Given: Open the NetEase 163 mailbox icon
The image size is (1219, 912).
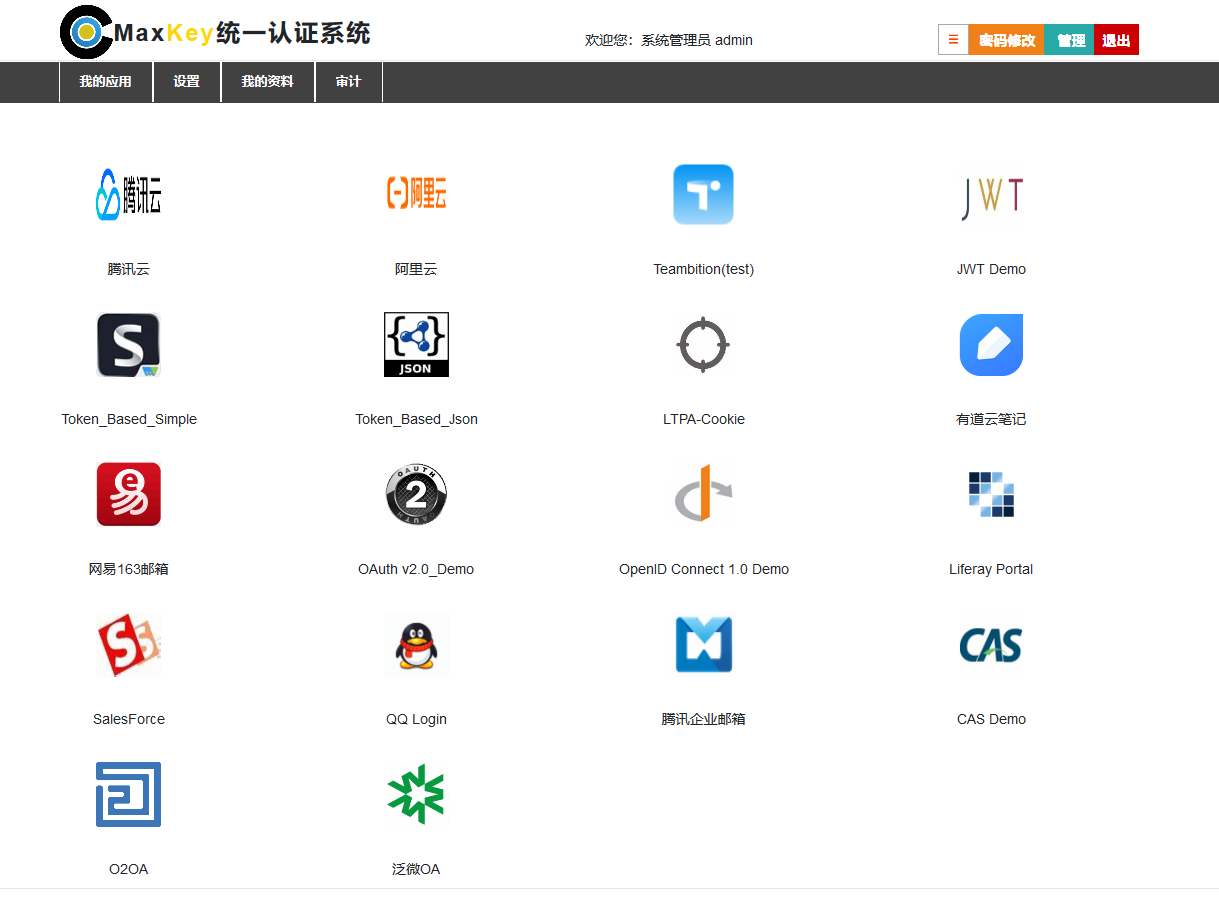Looking at the screenshot, I should click(128, 494).
